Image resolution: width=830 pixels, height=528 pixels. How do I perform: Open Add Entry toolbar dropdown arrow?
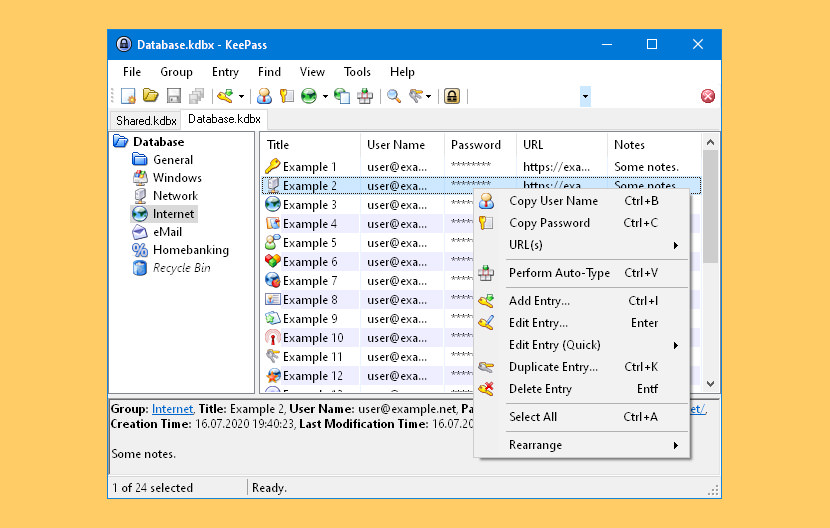coord(241,96)
